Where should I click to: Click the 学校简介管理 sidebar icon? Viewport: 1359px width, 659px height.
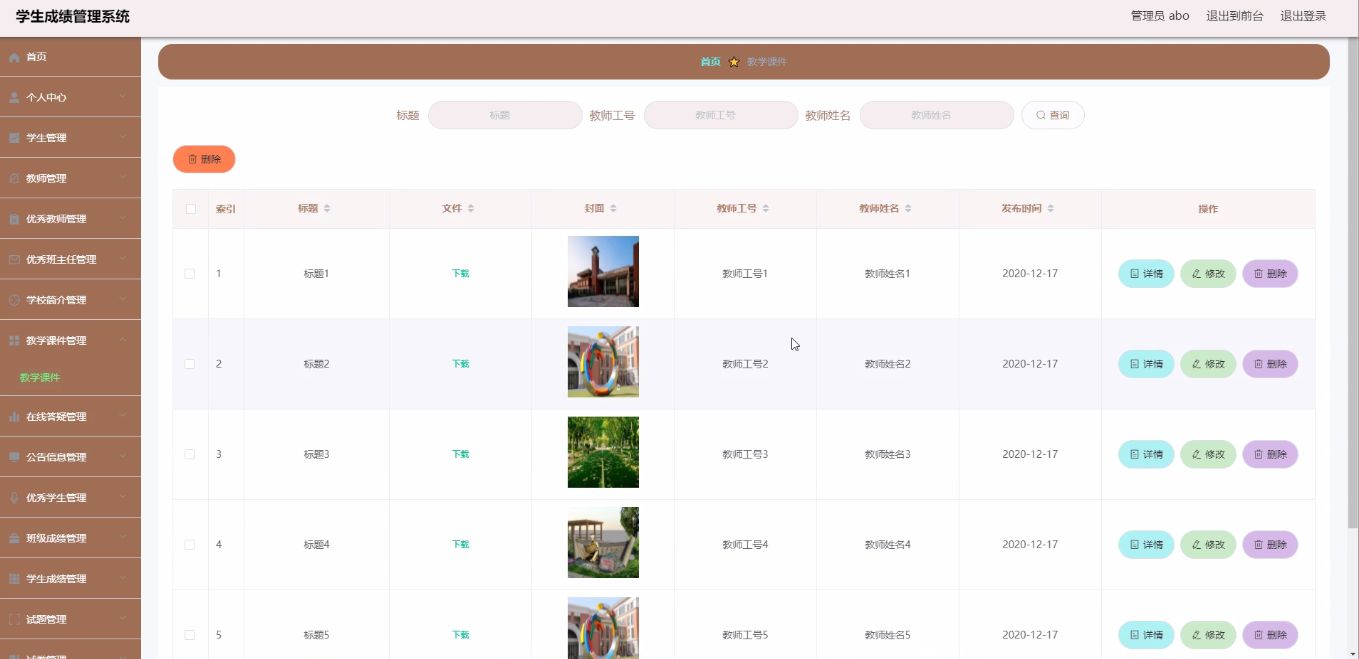coord(14,300)
